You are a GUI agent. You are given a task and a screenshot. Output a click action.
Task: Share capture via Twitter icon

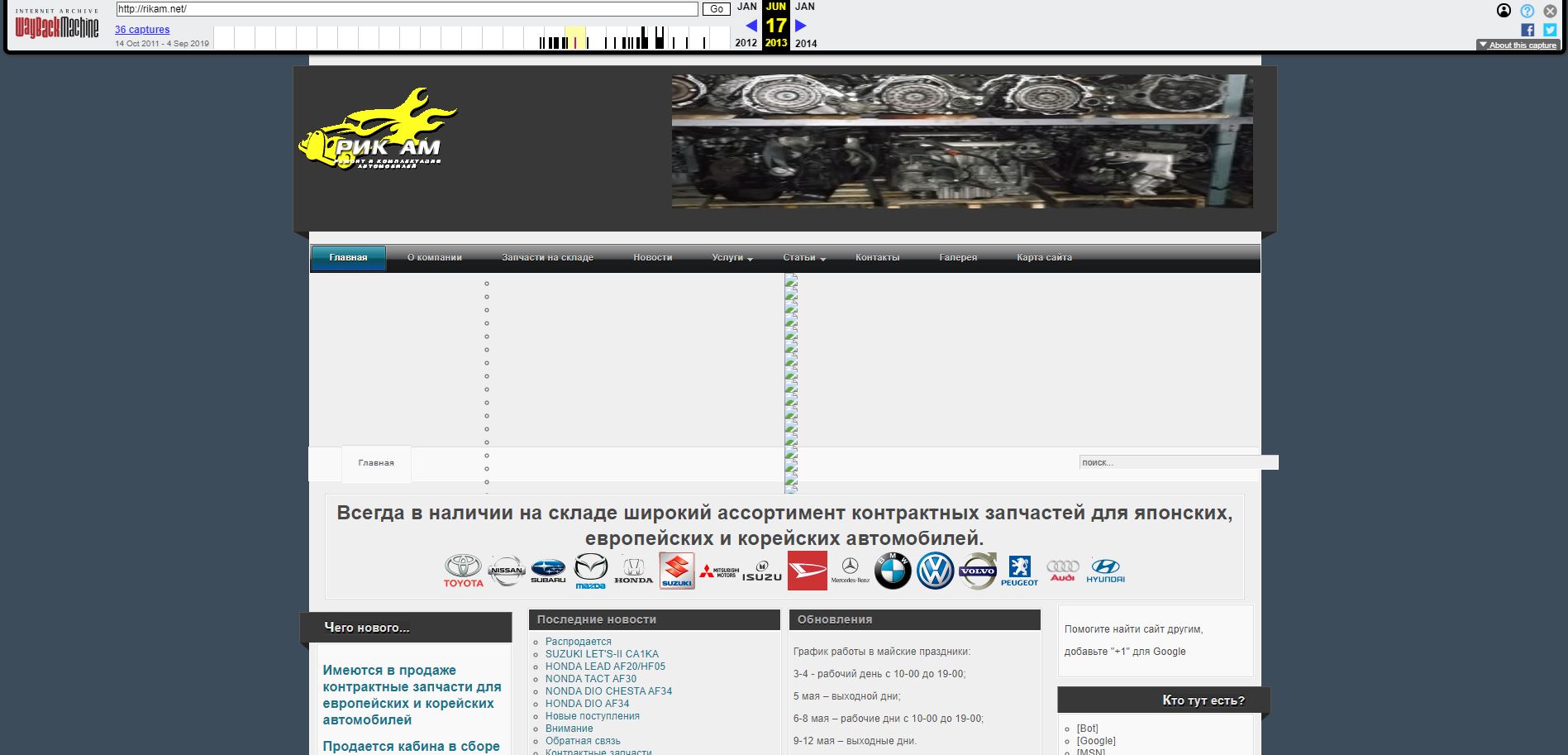point(1550,30)
